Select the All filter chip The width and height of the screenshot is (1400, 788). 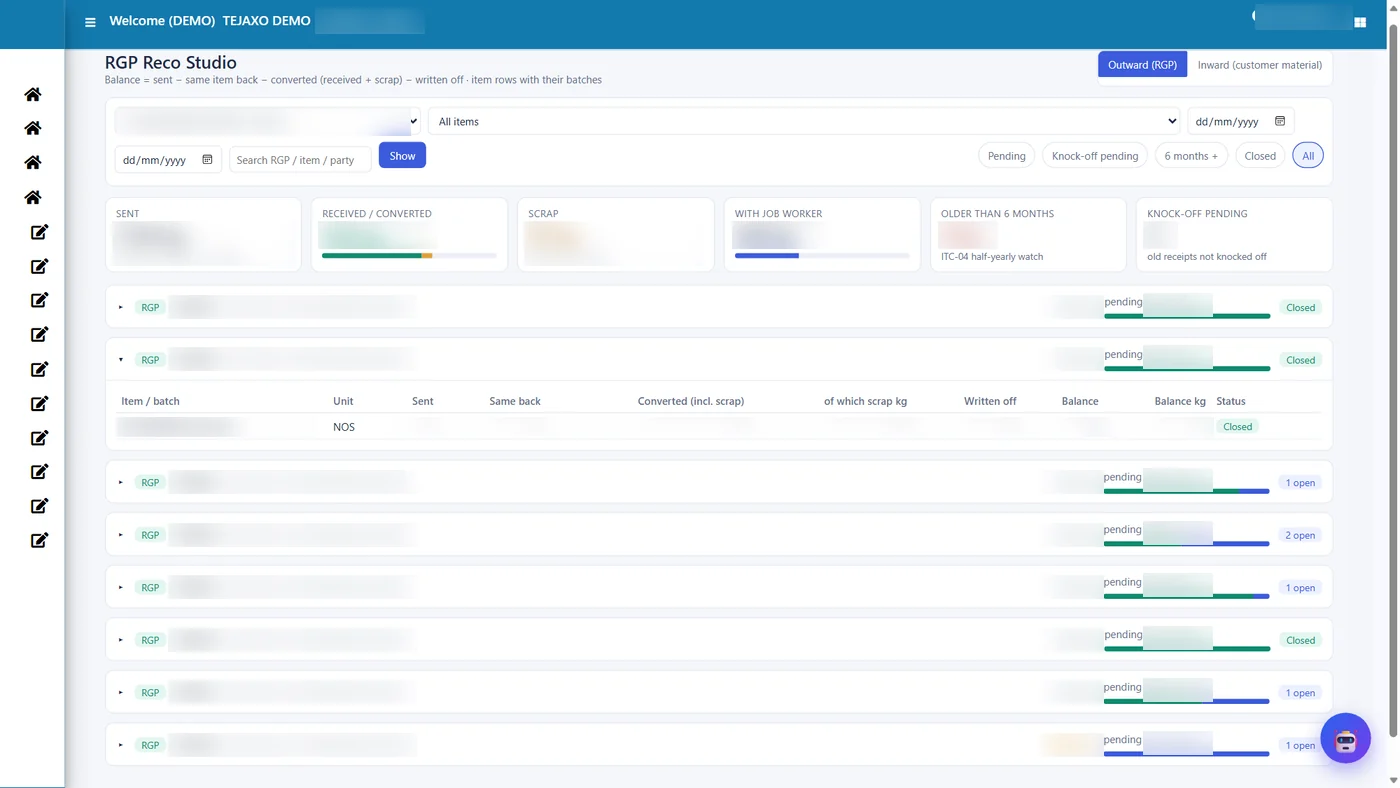pos(1308,156)
